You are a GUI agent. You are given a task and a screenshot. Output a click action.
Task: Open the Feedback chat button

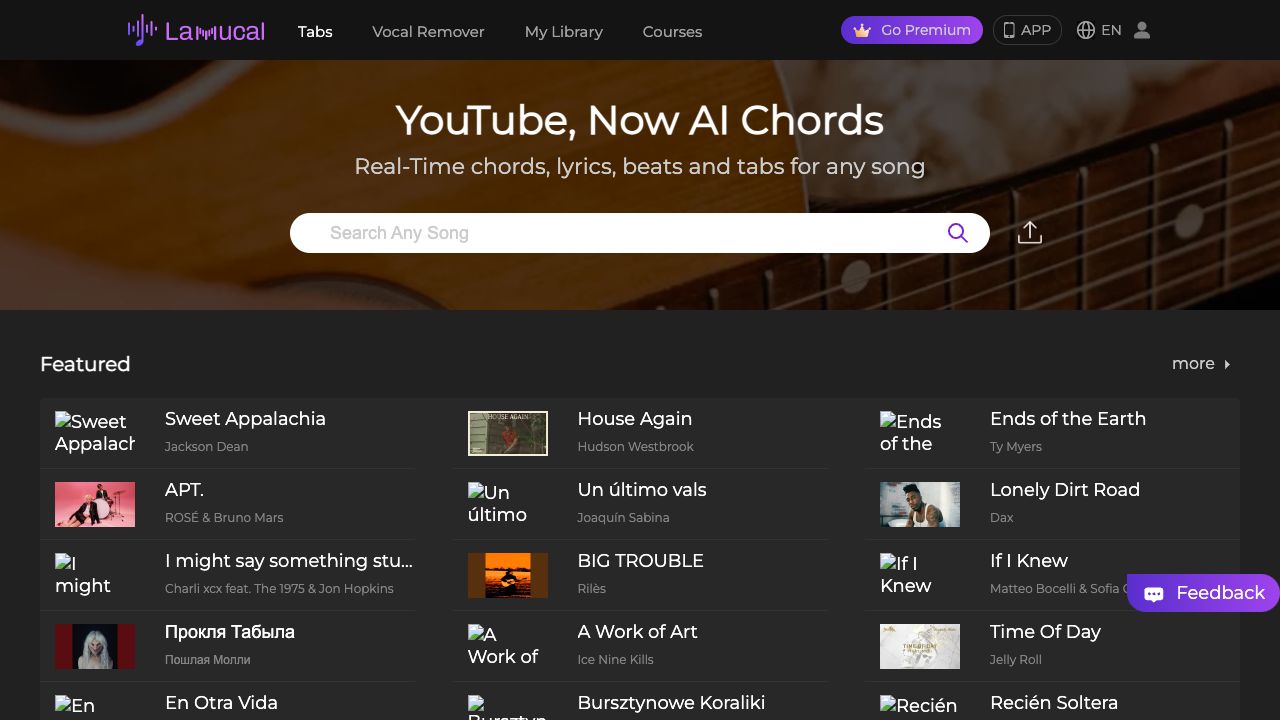click(x=1203, y=593)
